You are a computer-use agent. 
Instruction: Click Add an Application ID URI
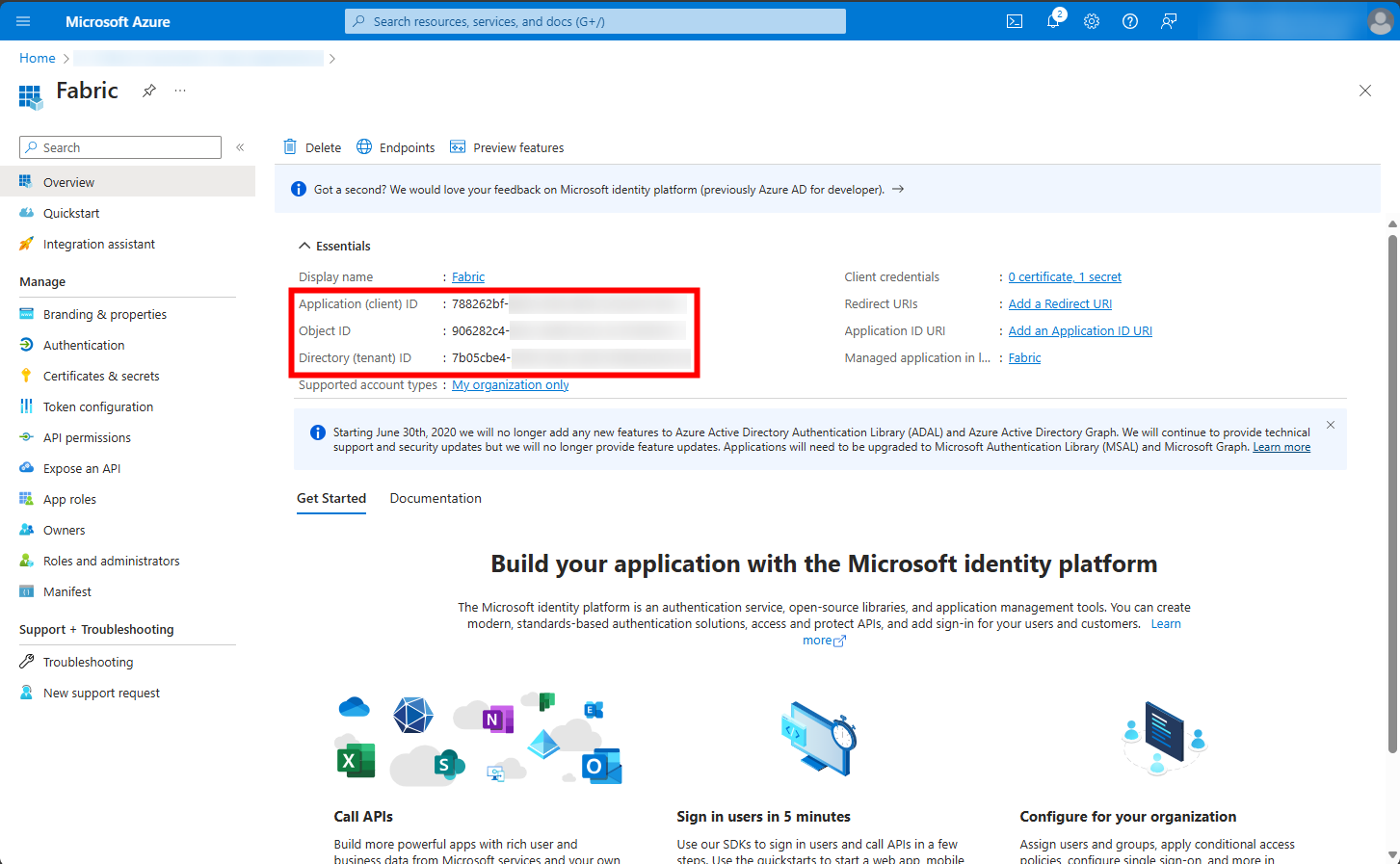pos(1080,330)
